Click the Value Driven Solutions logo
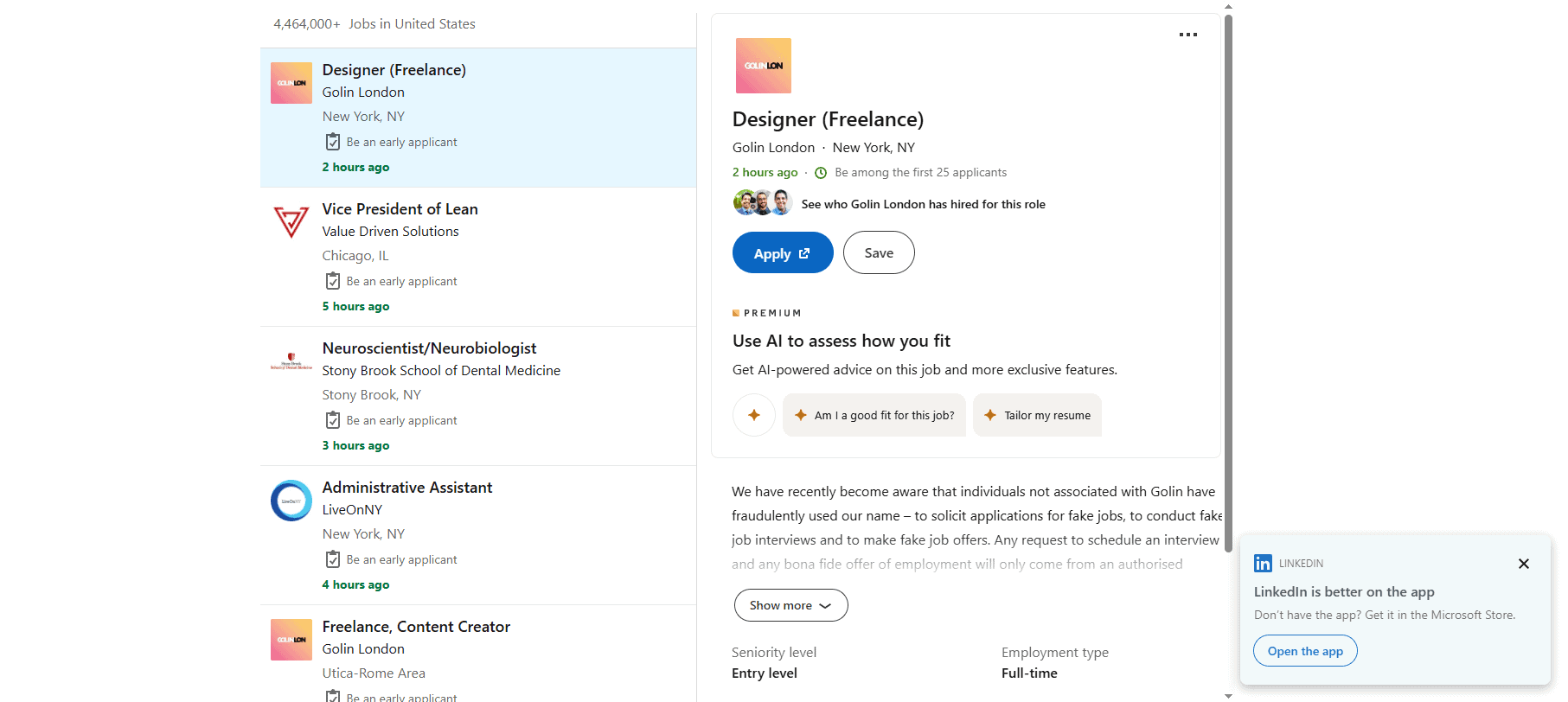The image size is (1568, 702). 291,222
